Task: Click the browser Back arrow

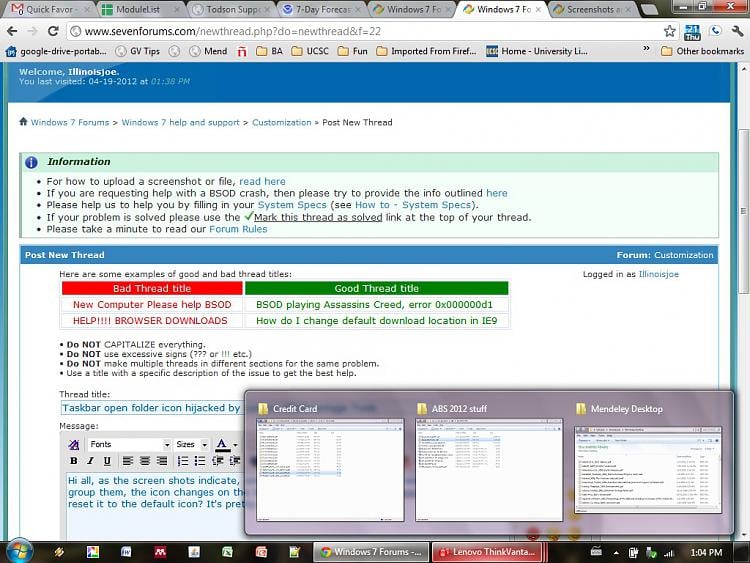Action: (12, 32)
